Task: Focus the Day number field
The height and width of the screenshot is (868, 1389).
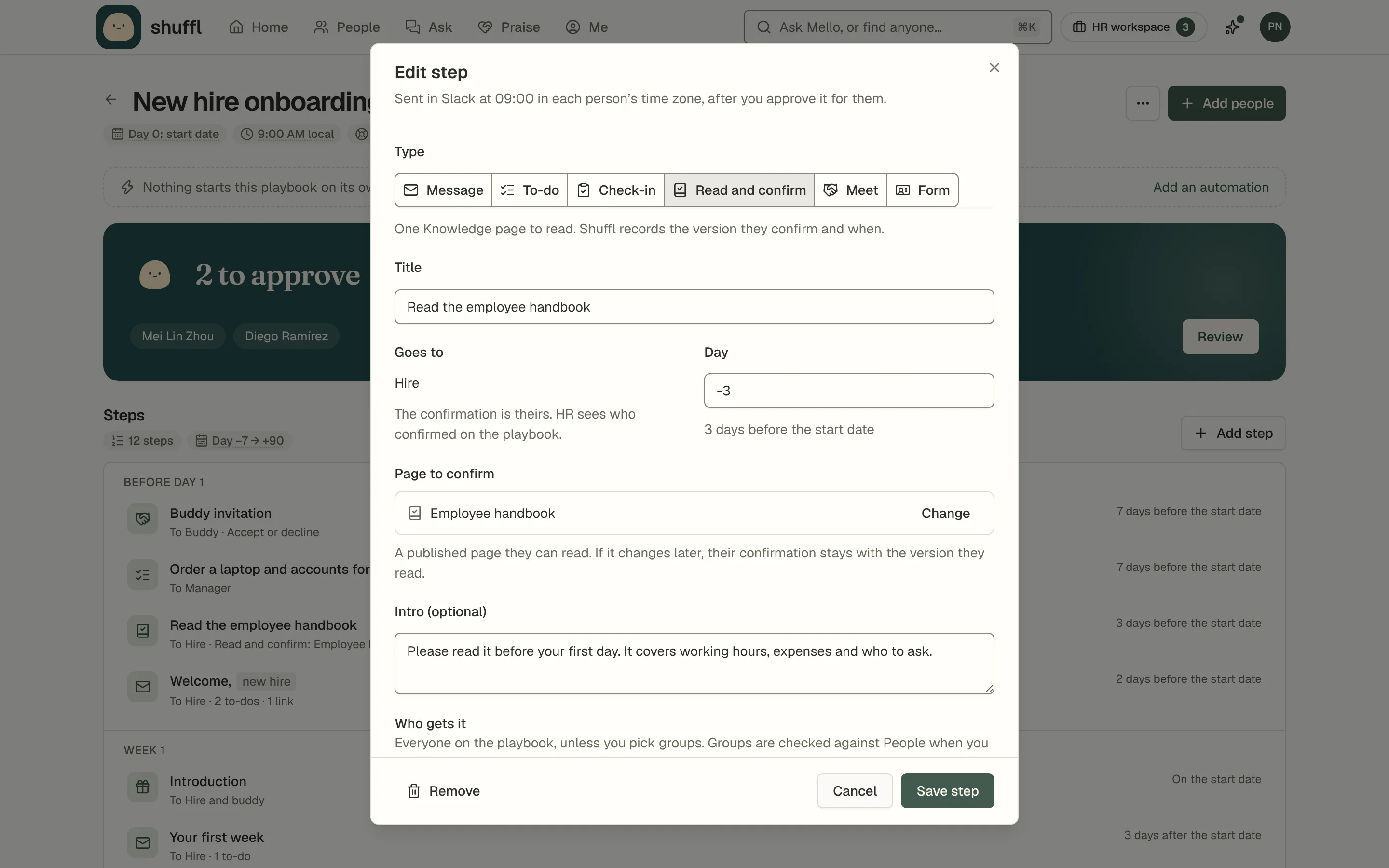Action: pyautogui.click(x=849, y=391)
